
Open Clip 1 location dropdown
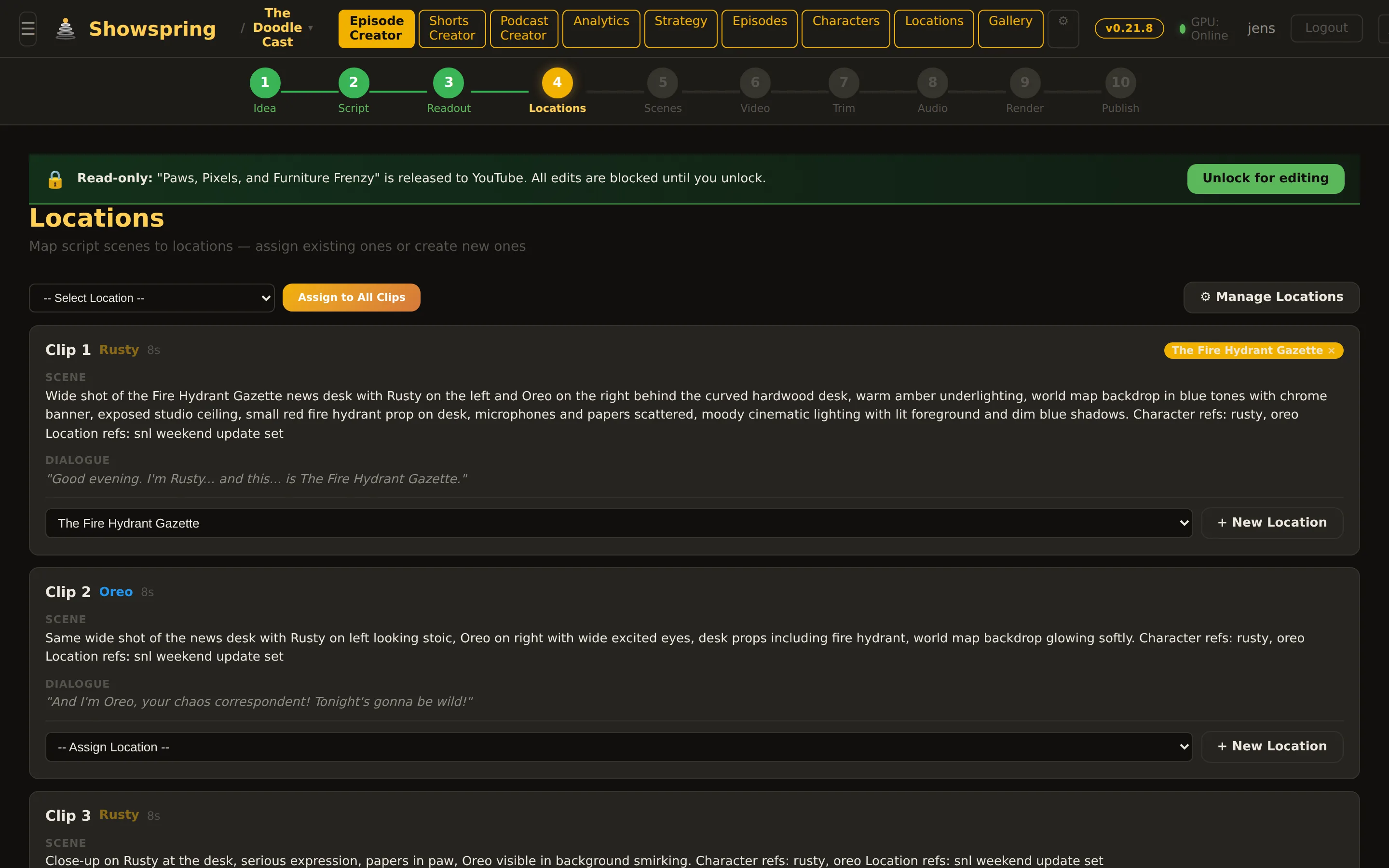click(x=619, y=523)
